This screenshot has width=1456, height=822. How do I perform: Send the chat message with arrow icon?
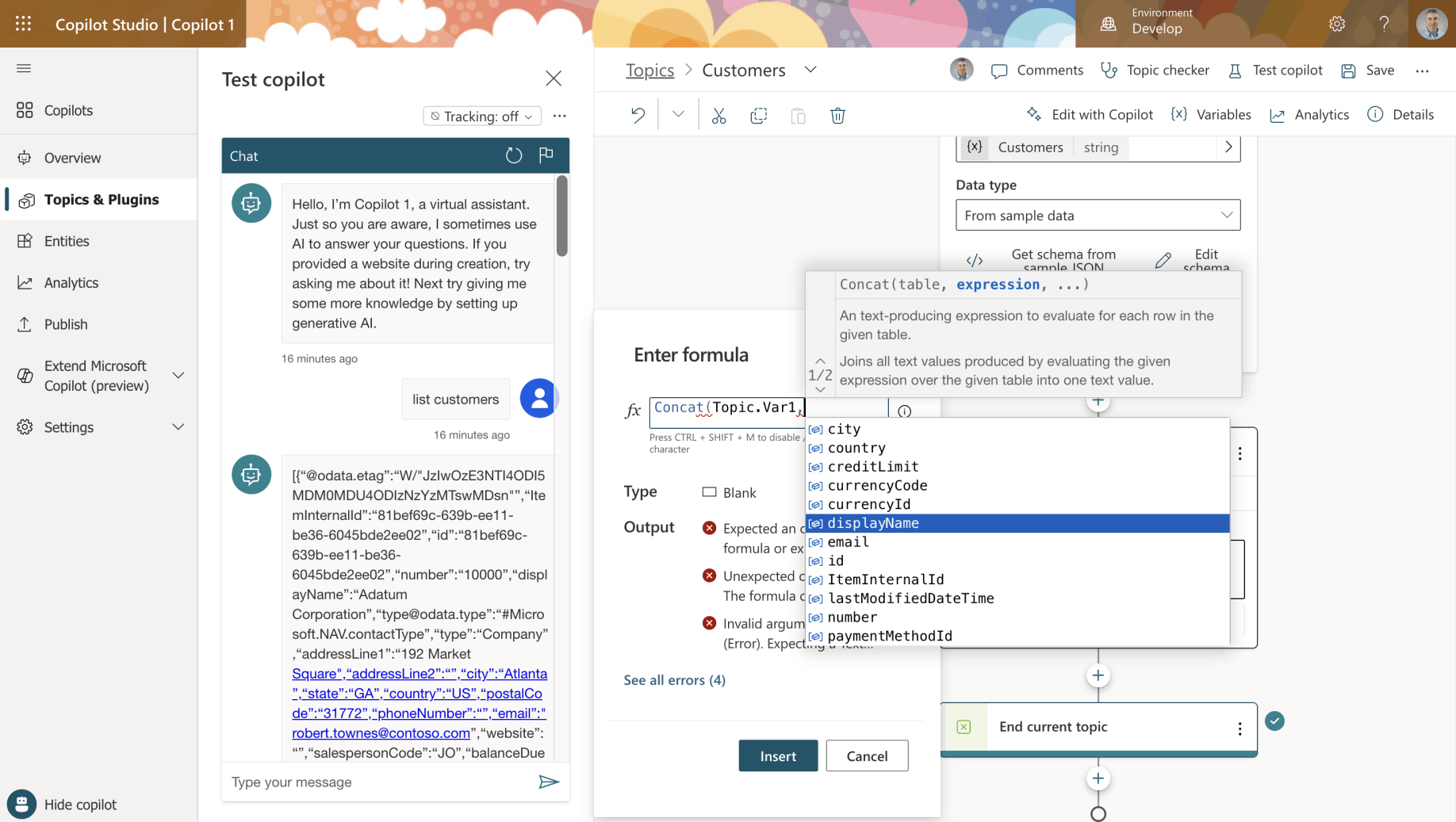tap(549, 782)
